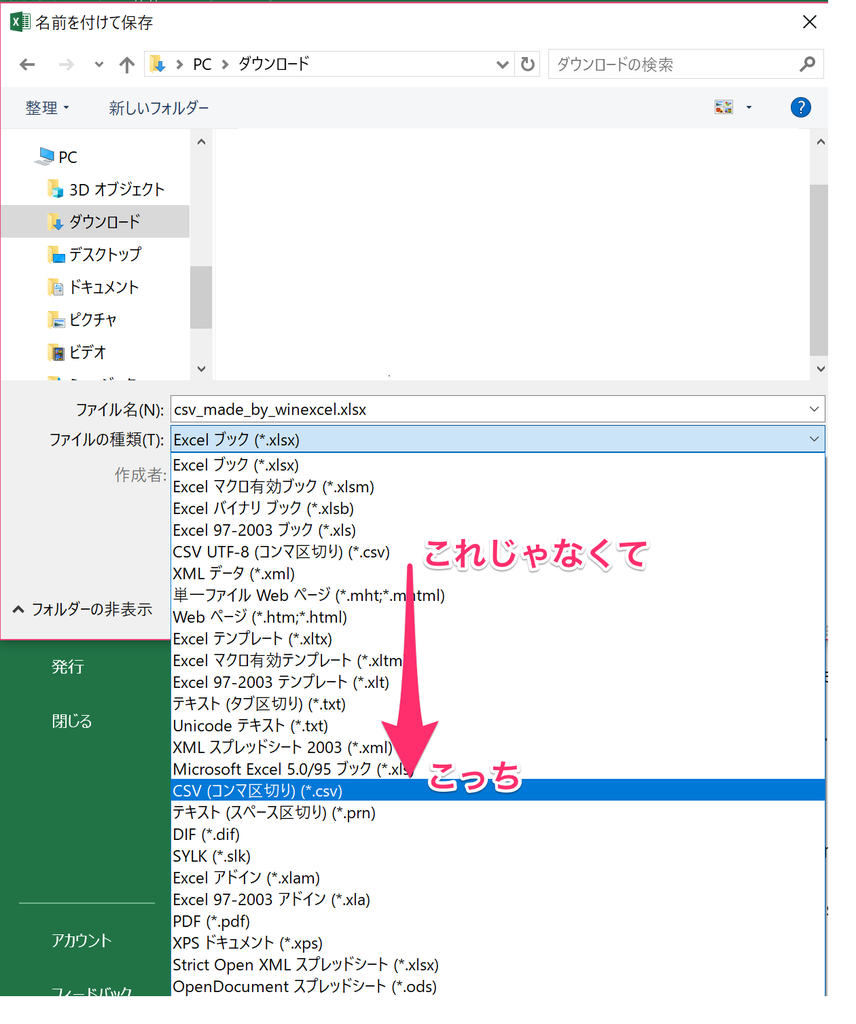This screenshot has width=856, height=1024.
Task: Choose Excel マクロ有効ブック (*.xlsm)
Action: point(498,487)
